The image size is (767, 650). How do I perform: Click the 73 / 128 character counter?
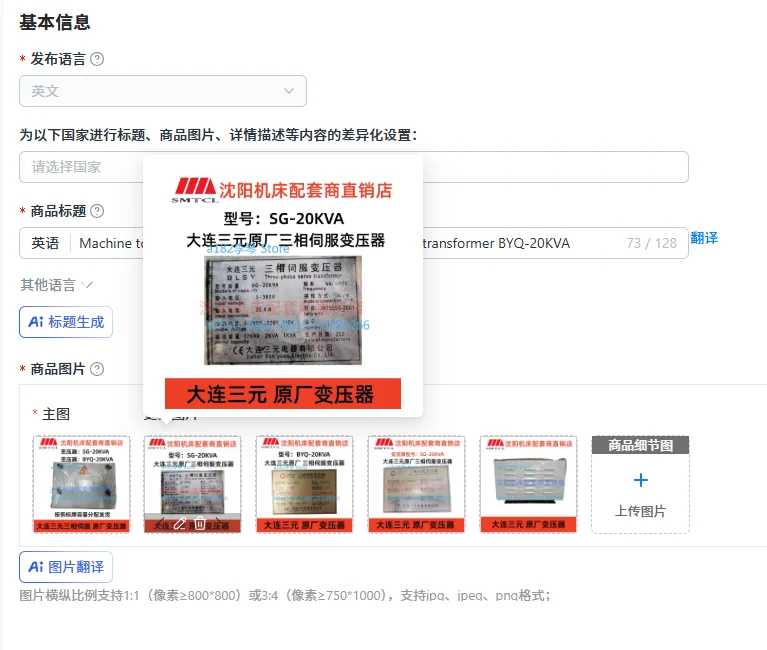coord(652,243)
